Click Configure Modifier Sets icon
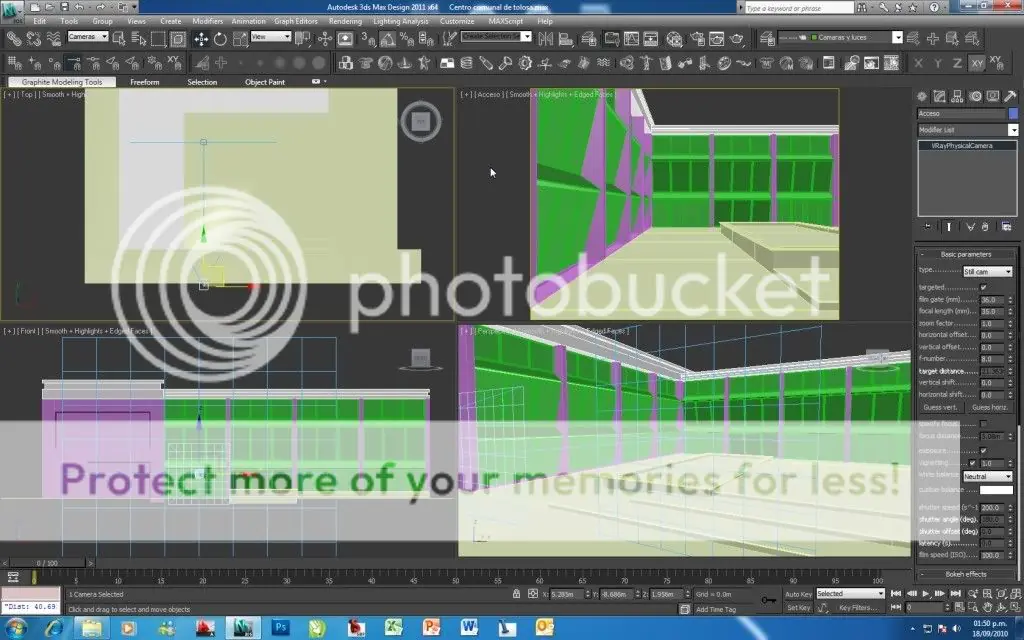This screenshot has width=1024, height=640. click(1006, 227)
